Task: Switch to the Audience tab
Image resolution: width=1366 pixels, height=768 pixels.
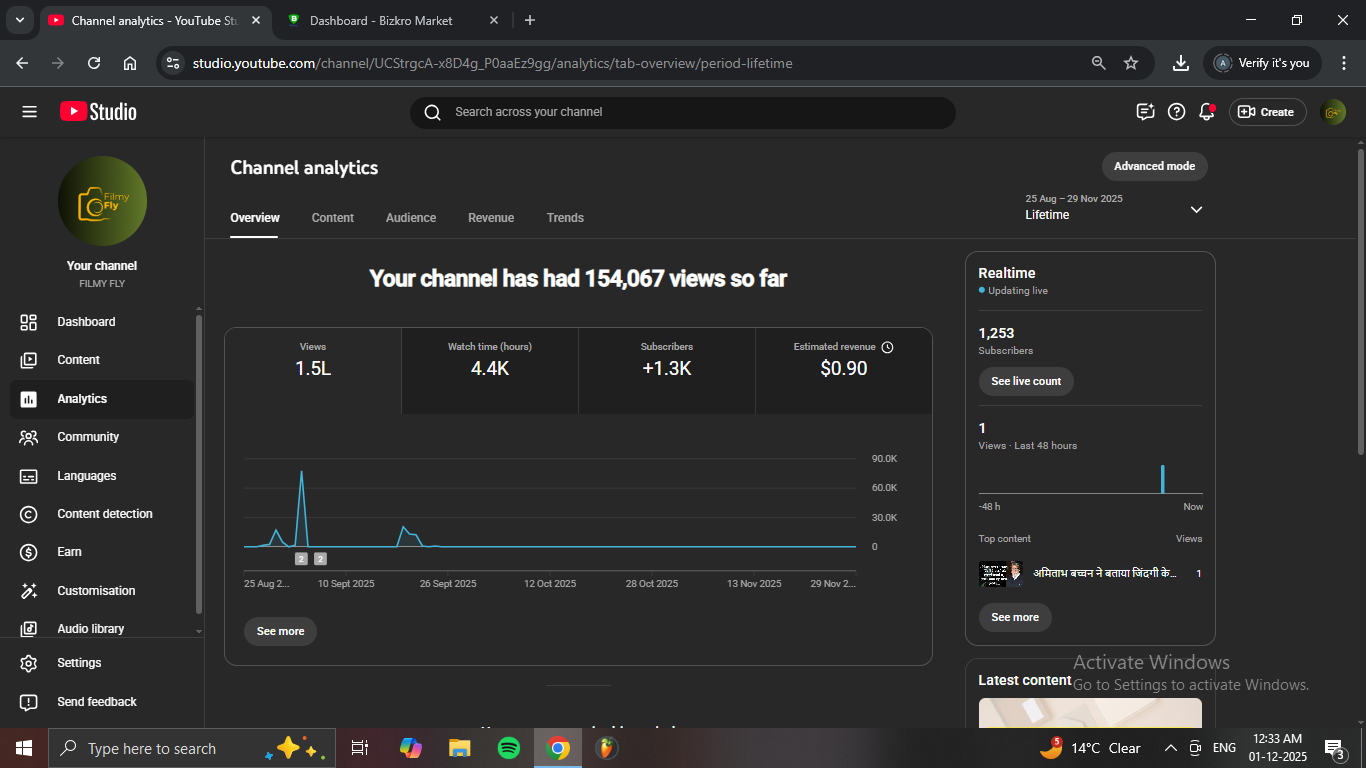Action: (411, 218)
